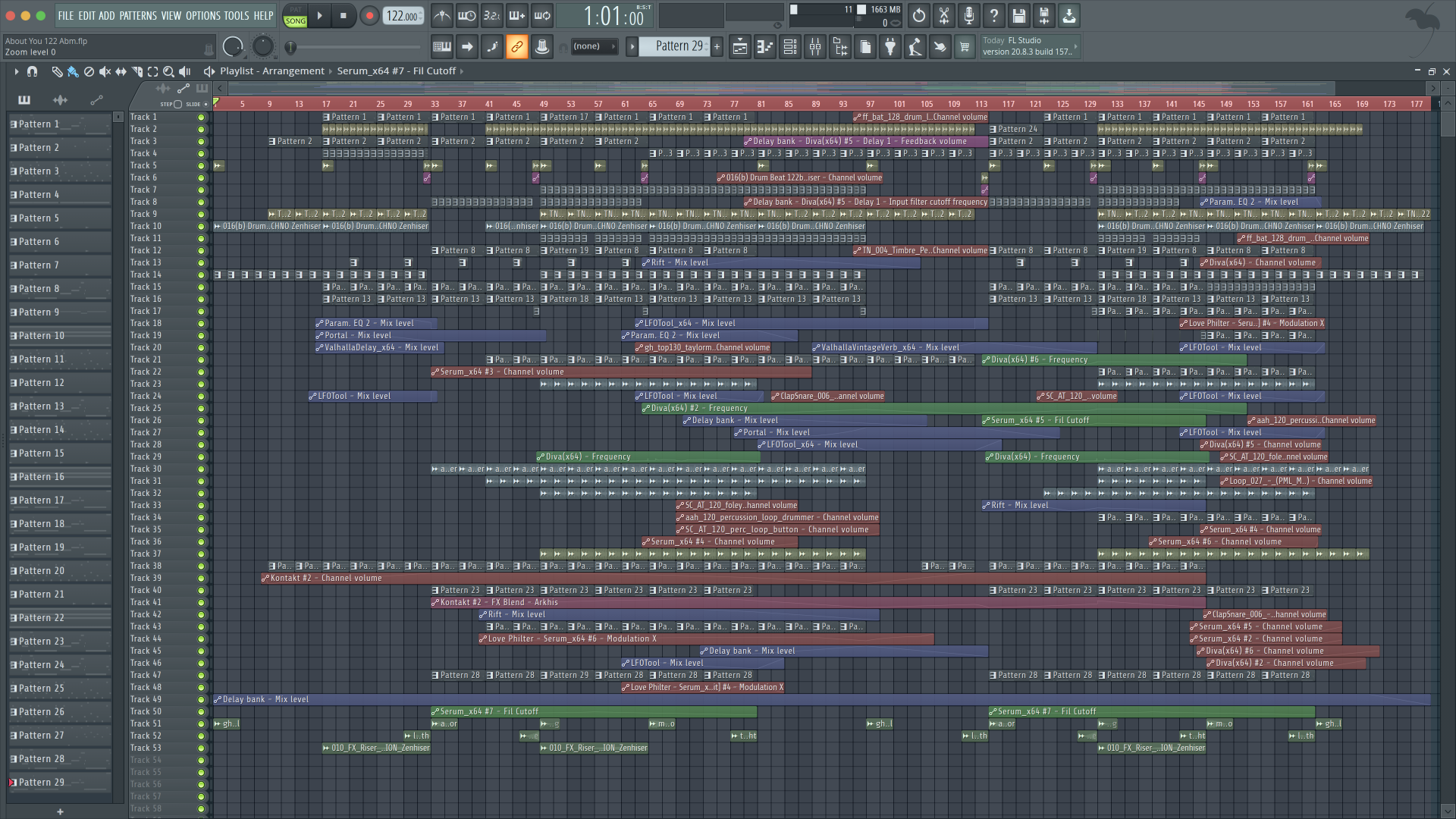Export audio with the floppy waveform icon
Screen dimensions: 1456x819
click(1044, 15)
